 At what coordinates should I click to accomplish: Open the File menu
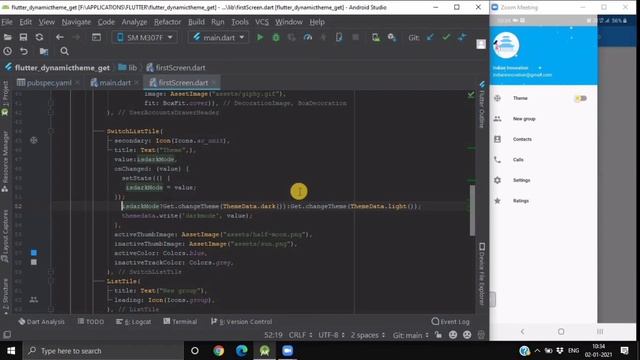[7, 22]
